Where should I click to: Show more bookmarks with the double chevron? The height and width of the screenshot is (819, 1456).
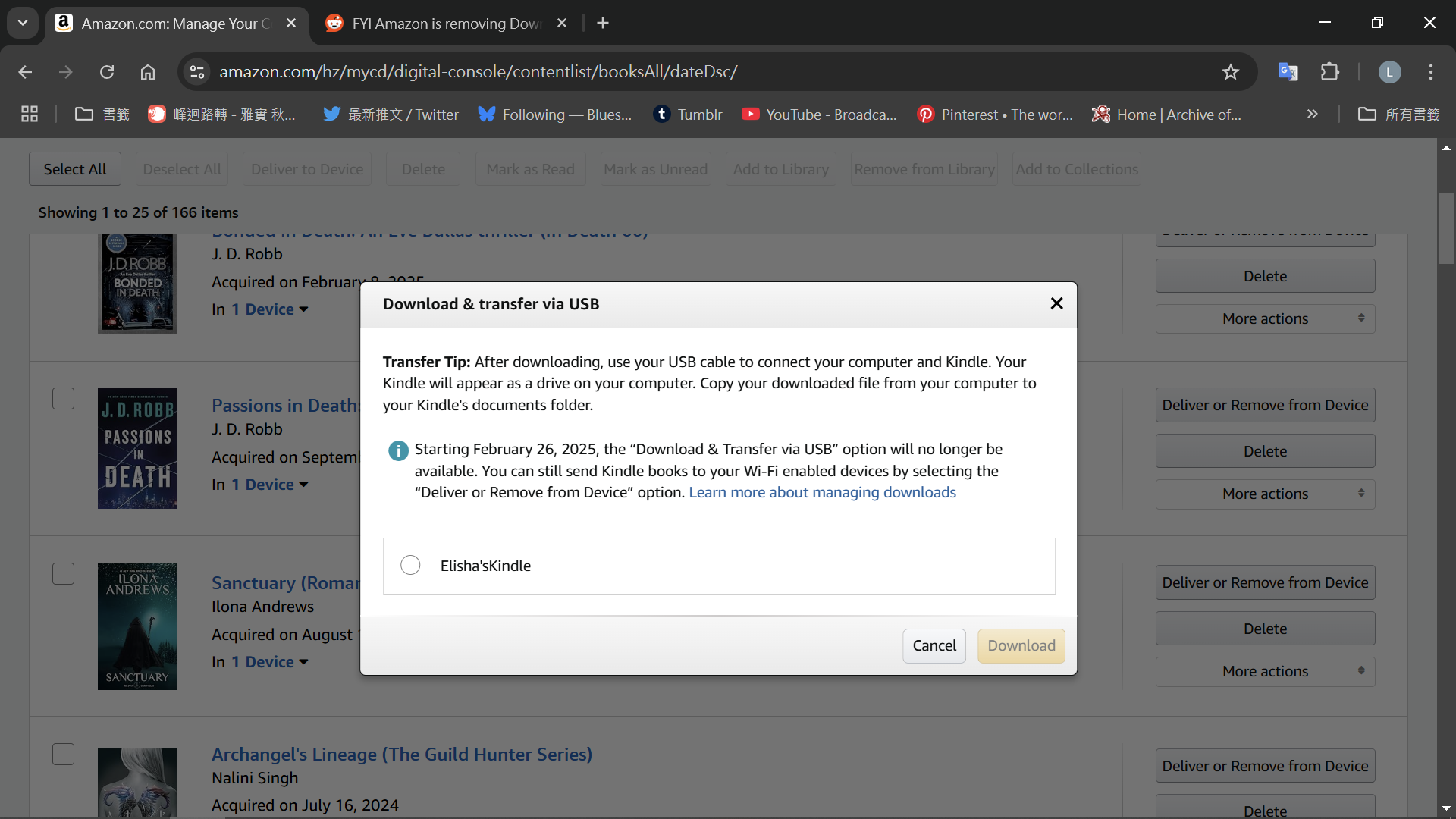click(1312, 115)
